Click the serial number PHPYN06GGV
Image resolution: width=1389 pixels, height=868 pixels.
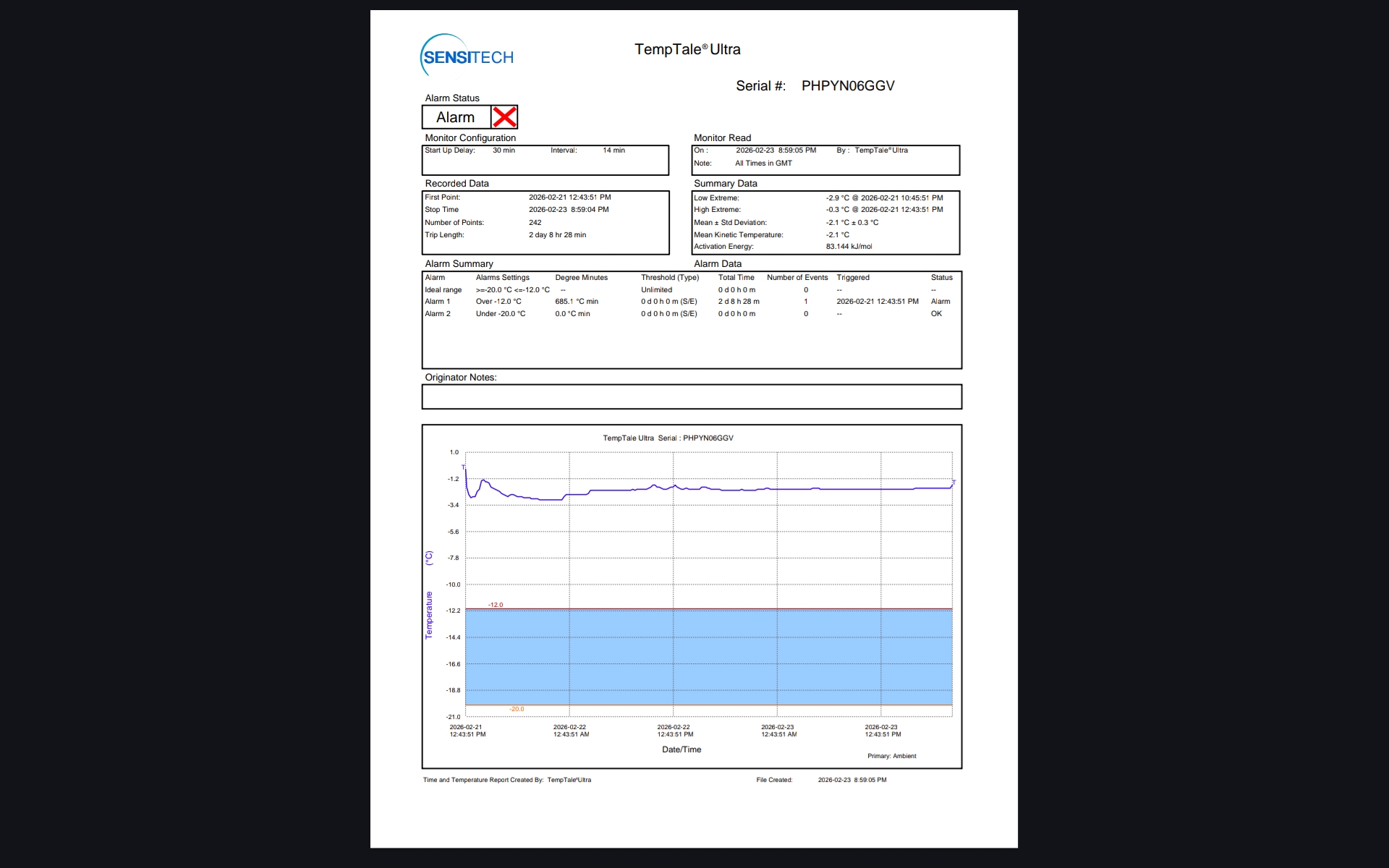[x=847, y=86]
